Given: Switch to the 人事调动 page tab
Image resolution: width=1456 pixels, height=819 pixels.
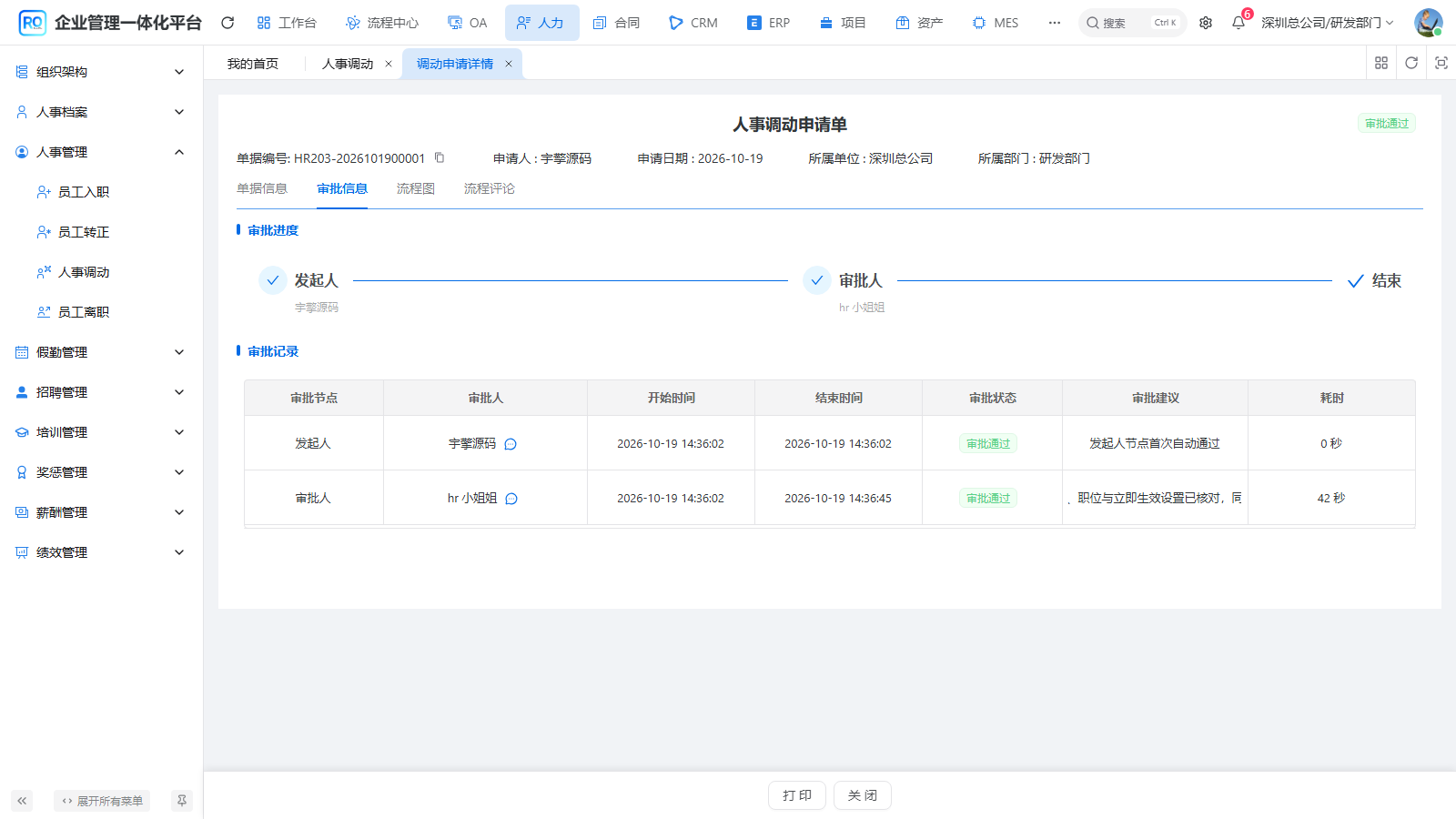Looking at the screenshot, I should 348,64.
